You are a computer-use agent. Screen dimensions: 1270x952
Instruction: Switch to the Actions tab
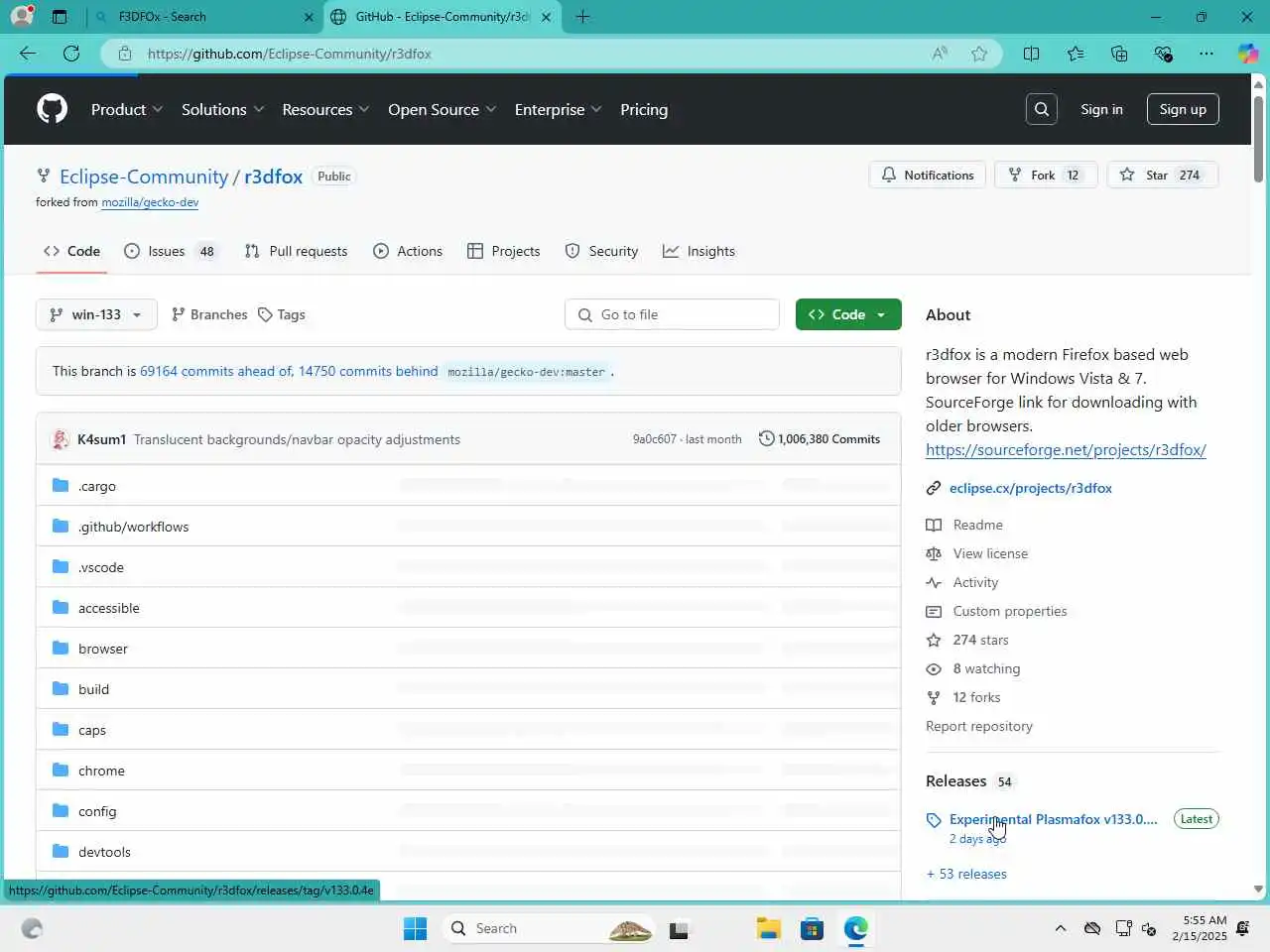click(408, 251)
